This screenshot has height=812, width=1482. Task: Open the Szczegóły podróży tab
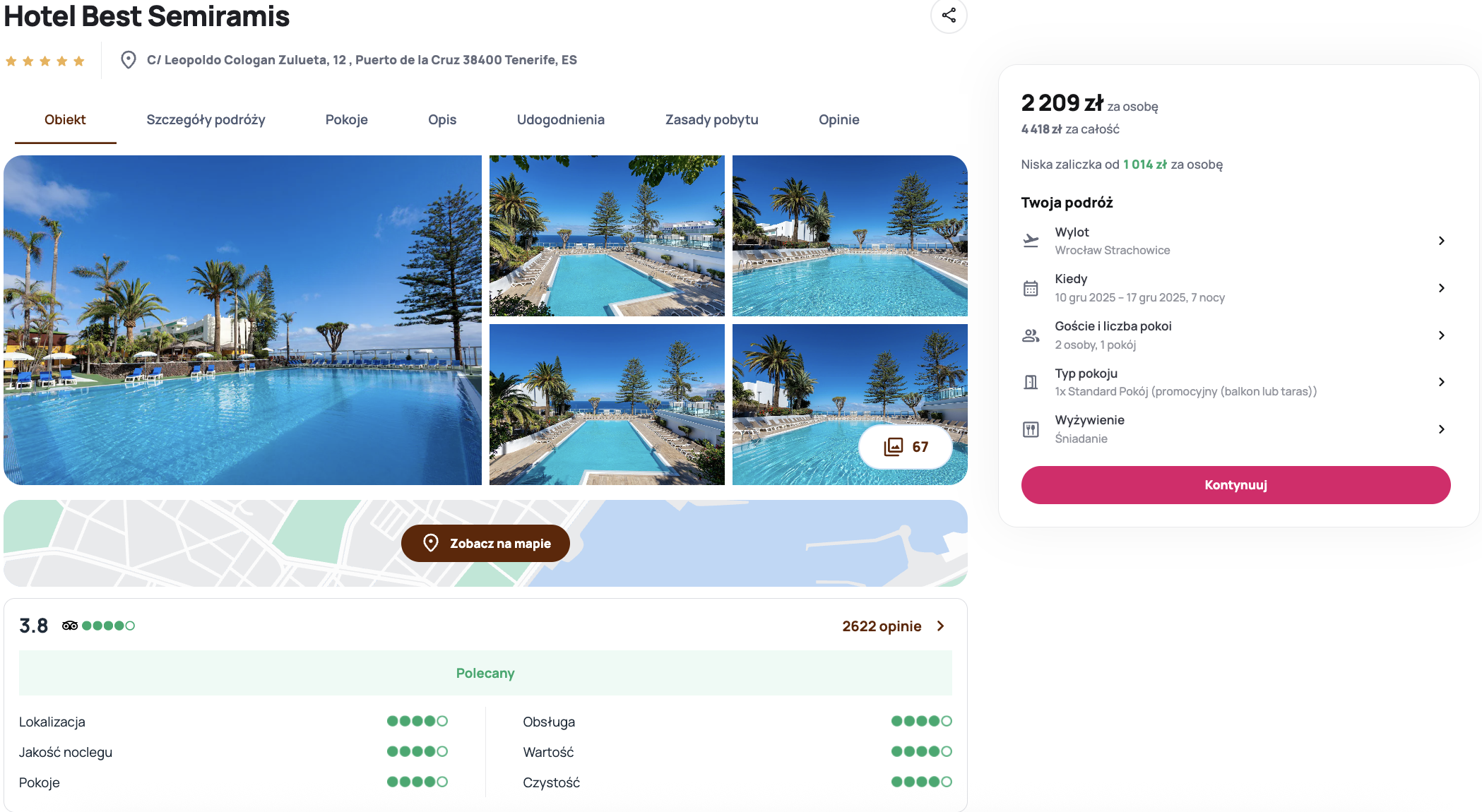pos(206,120)
